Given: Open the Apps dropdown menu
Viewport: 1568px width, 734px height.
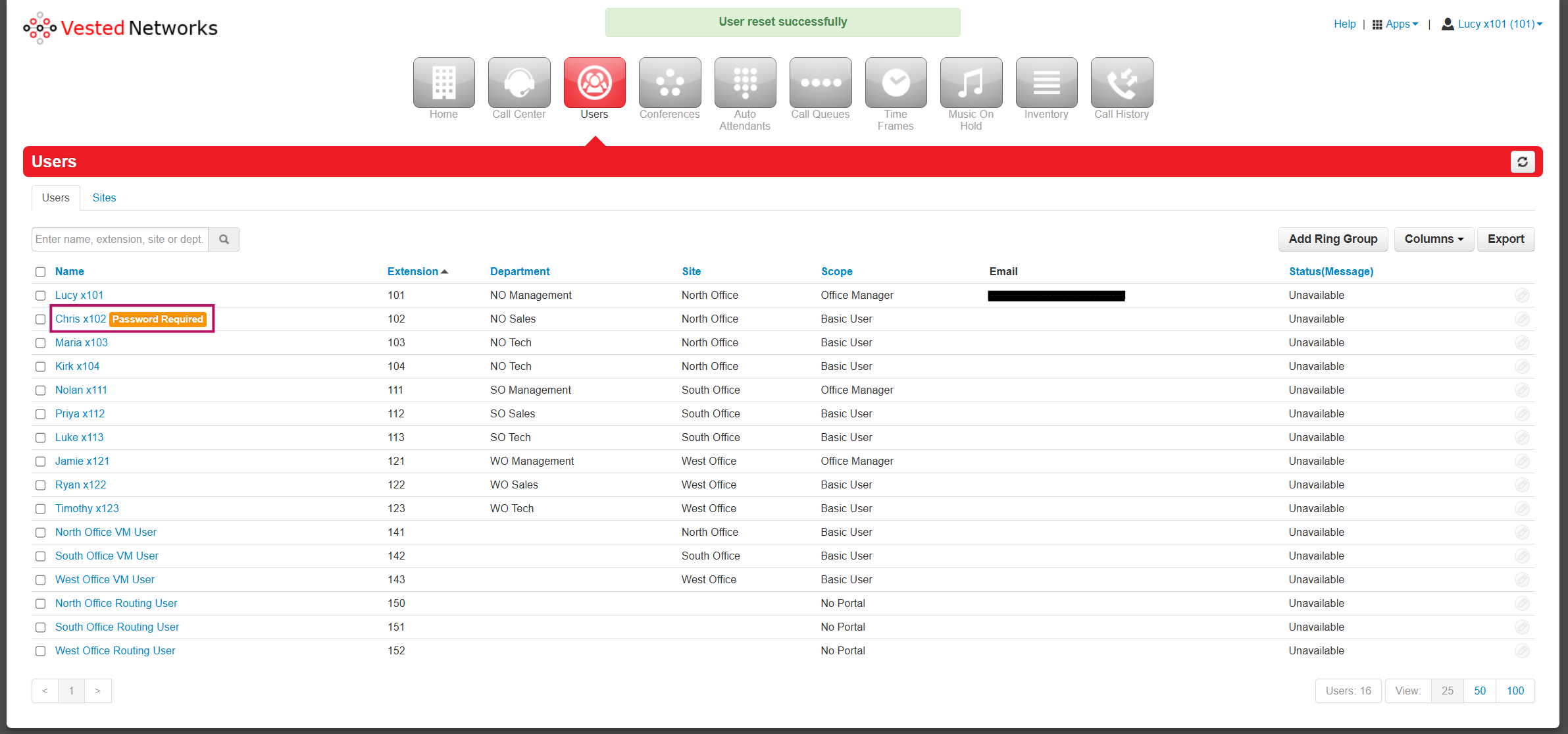Looking at the screenshot, I should (x=1395, y=24).
